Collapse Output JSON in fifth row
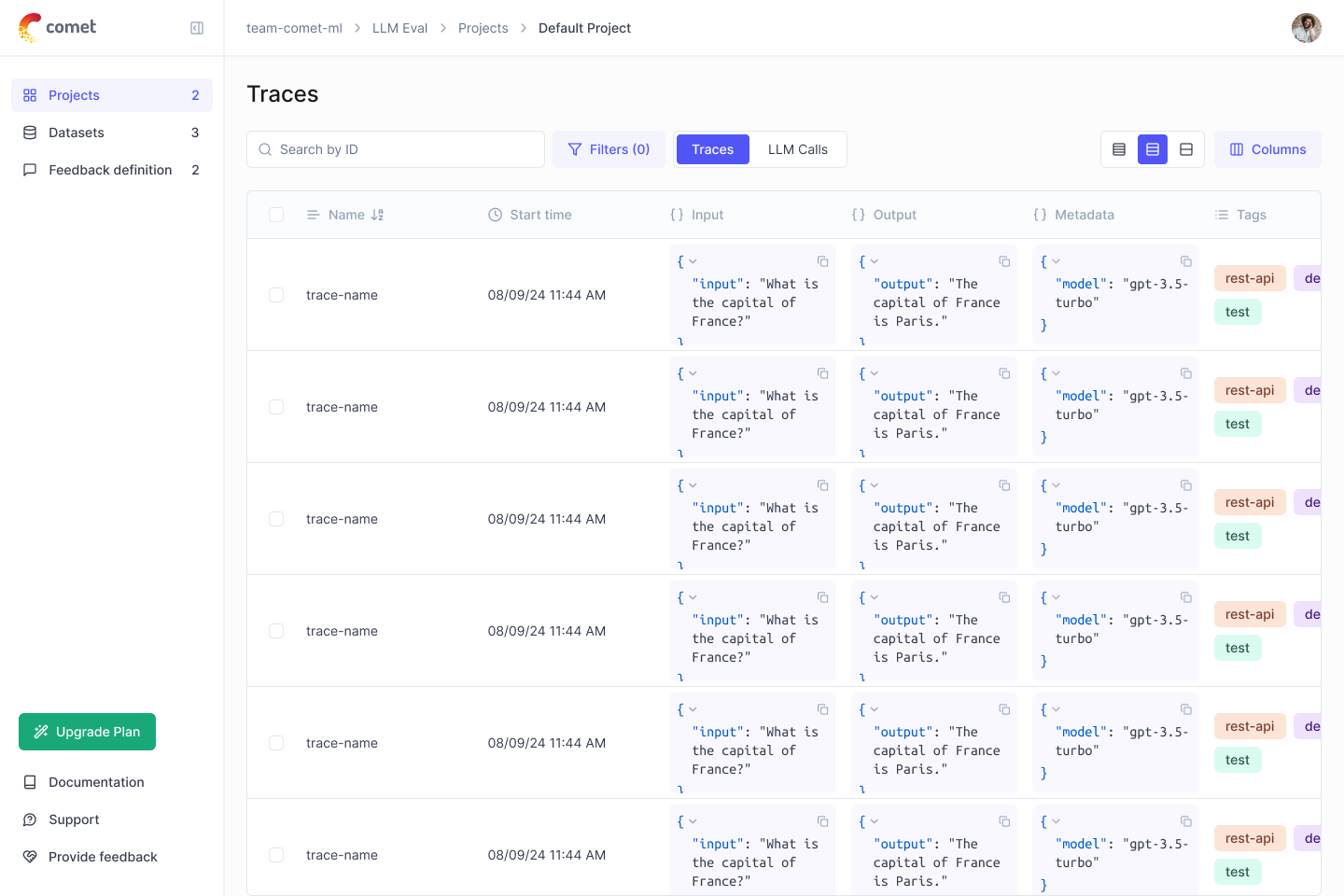 [x=875, y=709]
